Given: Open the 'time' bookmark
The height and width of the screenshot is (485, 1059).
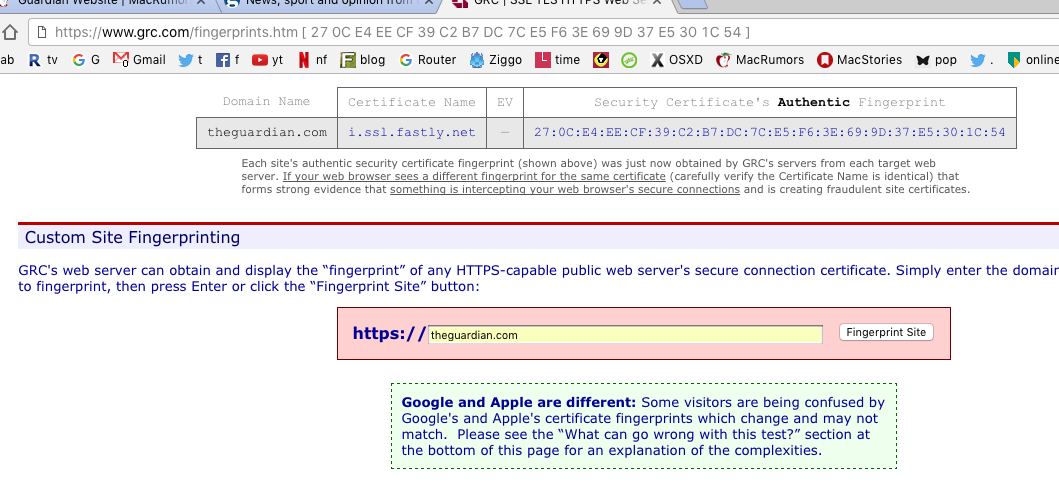Looking at the screenshot, I should point(557,60).
